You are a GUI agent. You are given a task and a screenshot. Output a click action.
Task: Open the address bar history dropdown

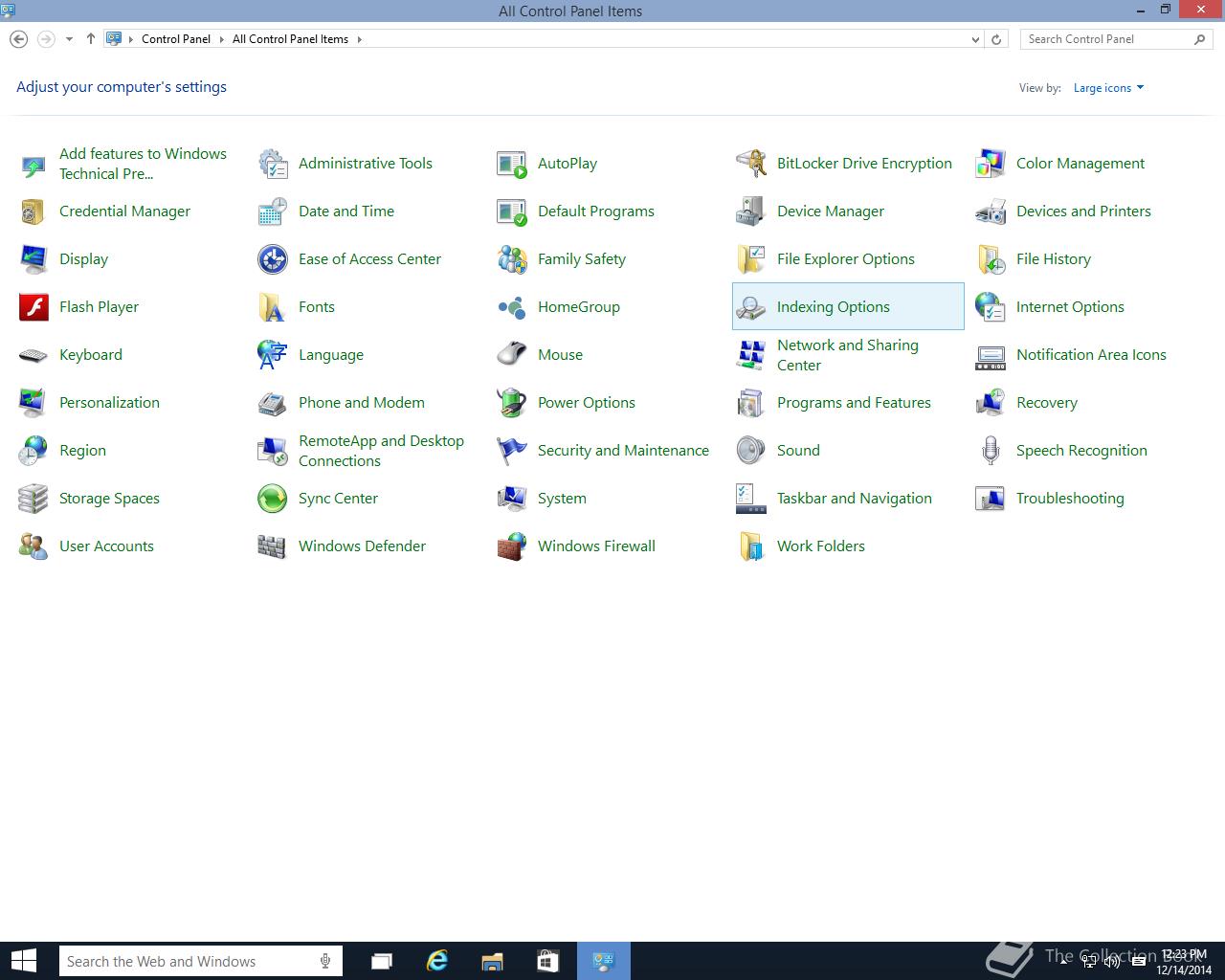[975, 39]
